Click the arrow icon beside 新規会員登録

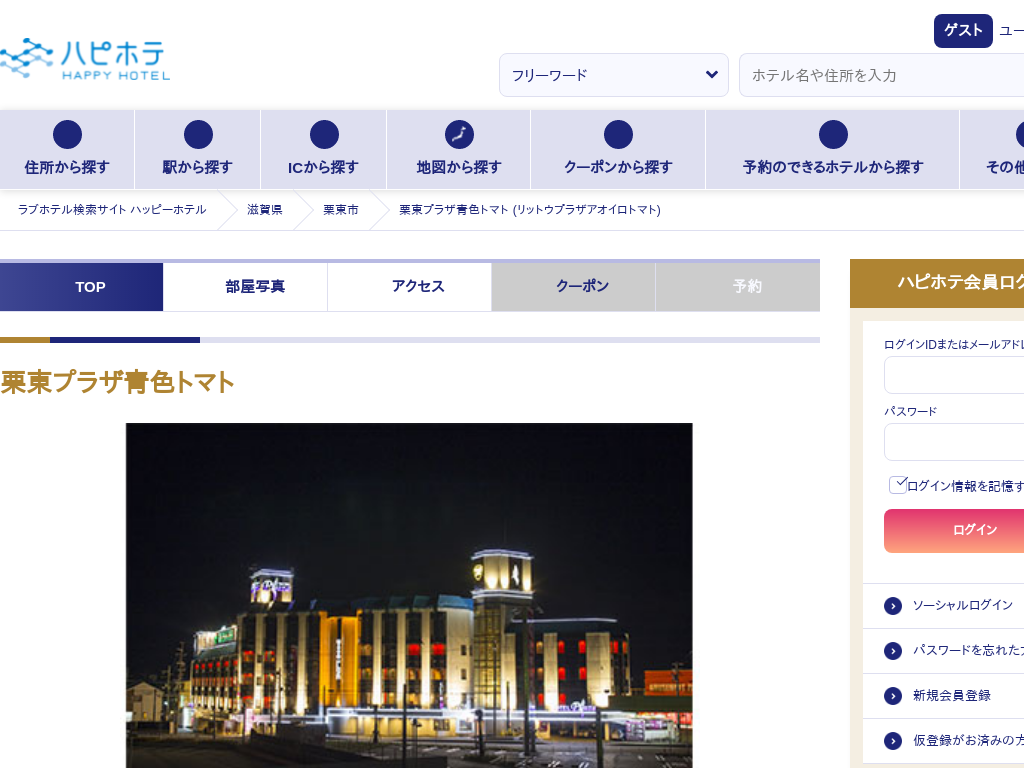pos(893,696)
